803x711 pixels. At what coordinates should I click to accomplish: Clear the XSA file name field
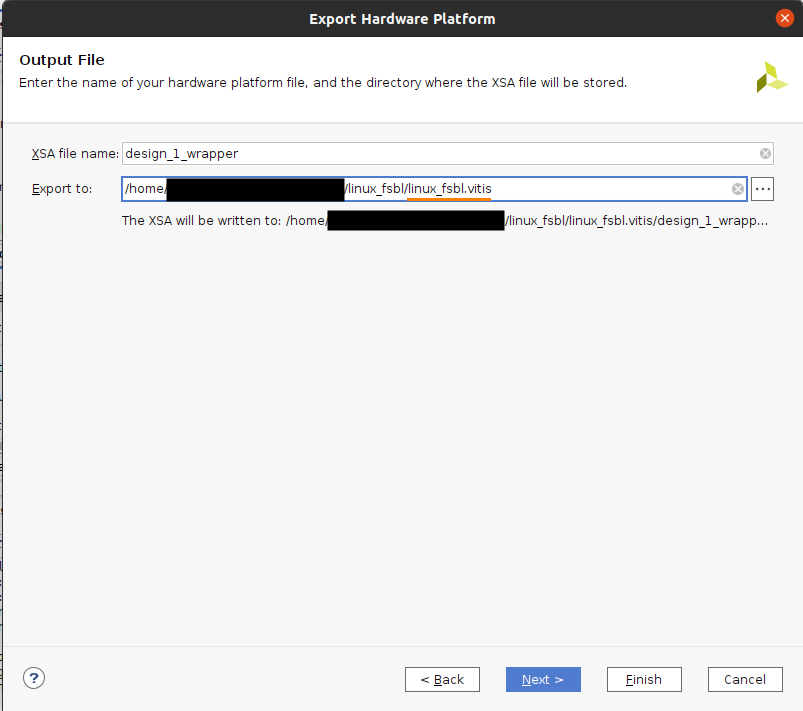click(x=765, y=154)
